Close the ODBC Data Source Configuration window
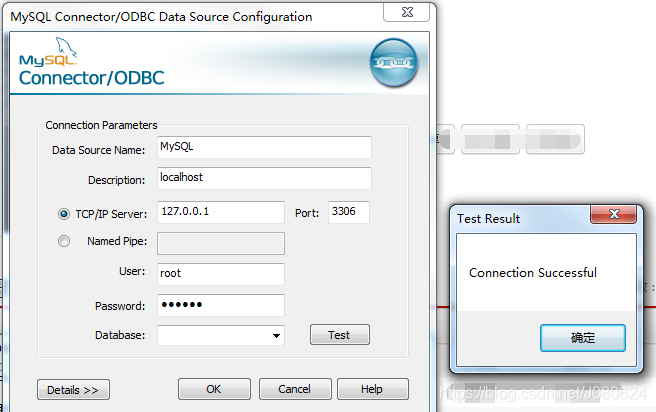The height and width of the screenshot is (412, 656). [x=407, y=12]
